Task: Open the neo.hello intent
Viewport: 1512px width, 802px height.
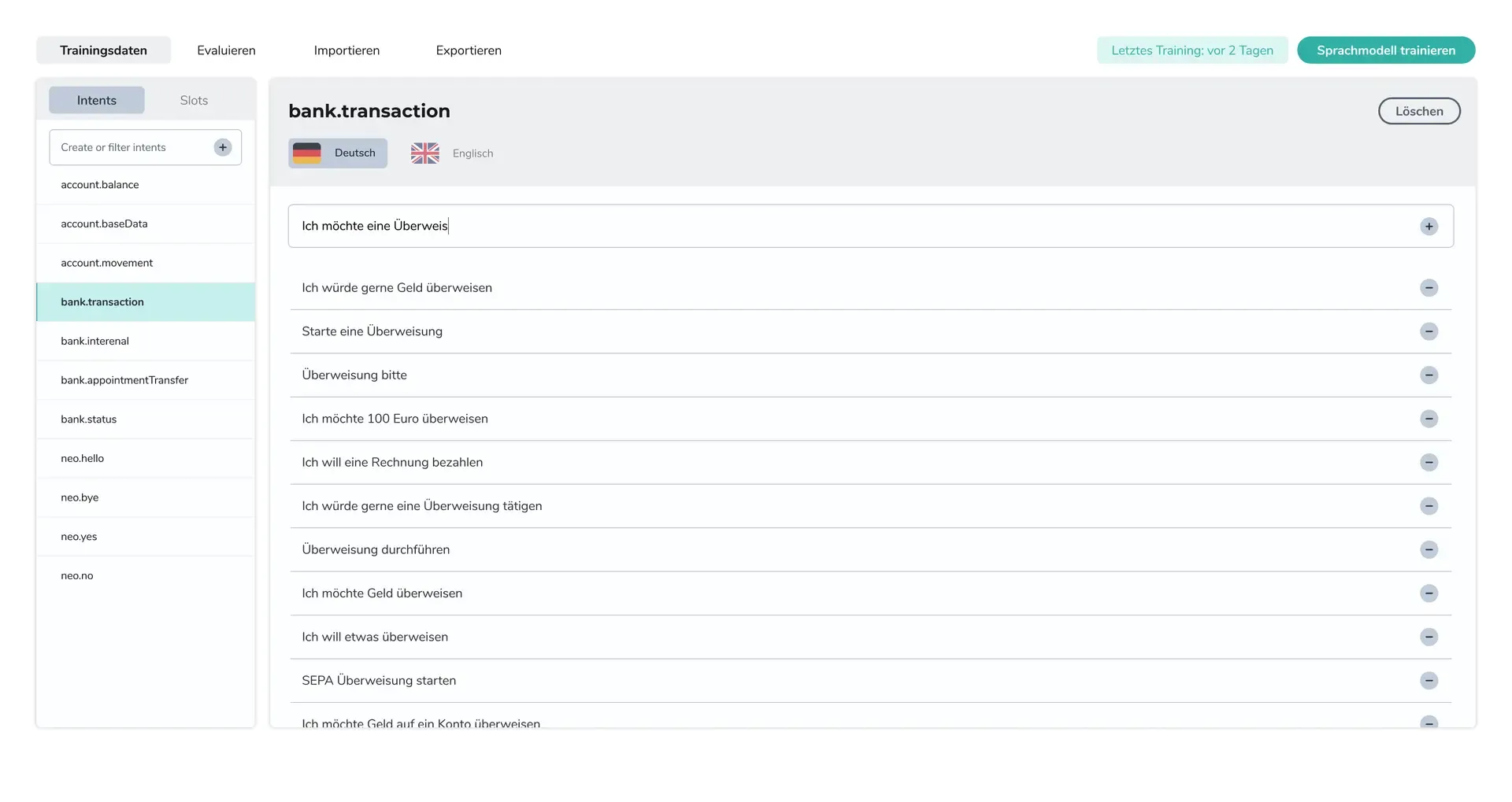Action: coord(83,459)
